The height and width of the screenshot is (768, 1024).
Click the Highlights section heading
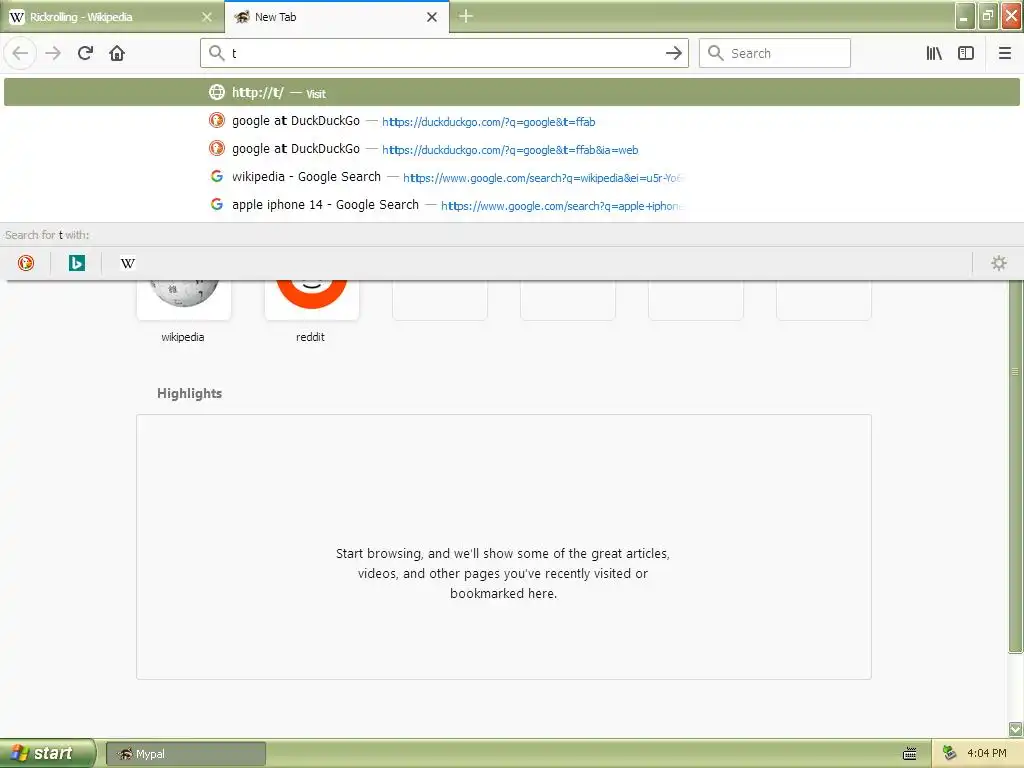click(x=189, y=393)
